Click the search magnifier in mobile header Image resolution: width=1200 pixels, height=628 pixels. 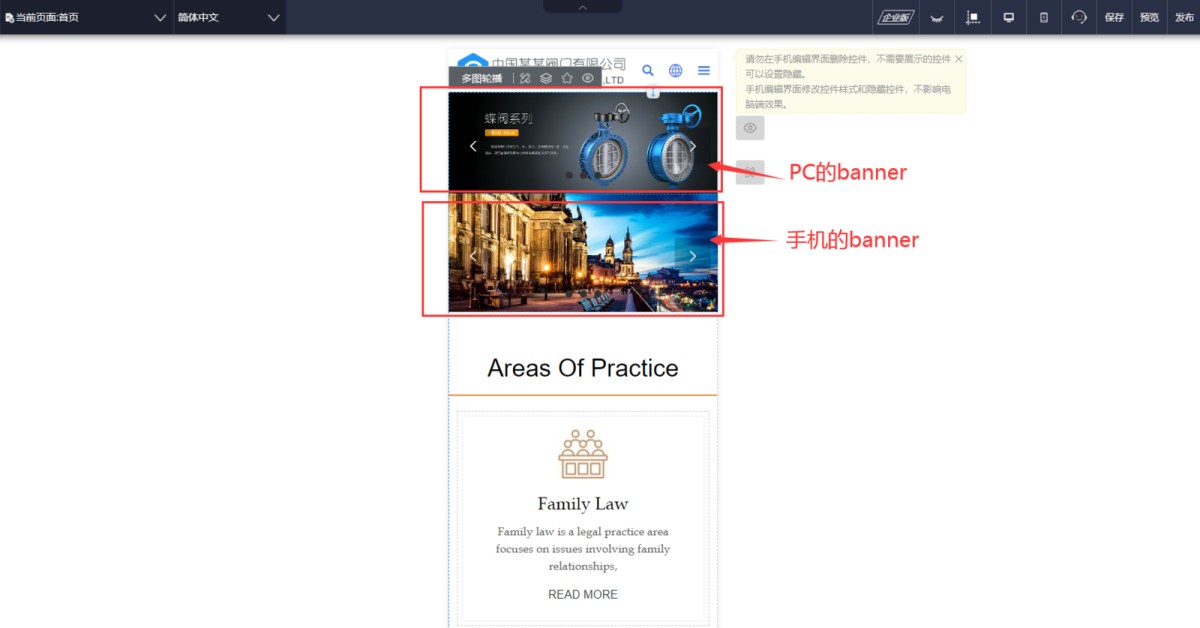(648, 70)
